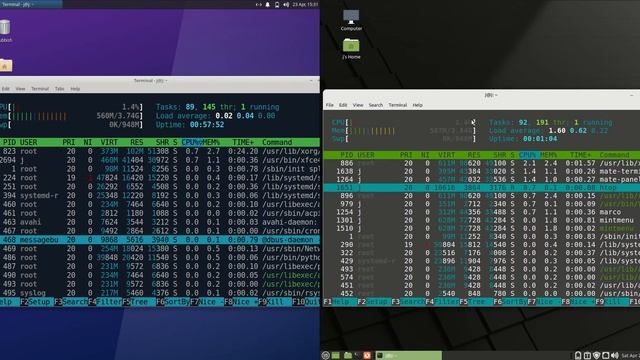640x360 pixels.
Task: Sort by CPU% column in the right htop
Action: 528,155
